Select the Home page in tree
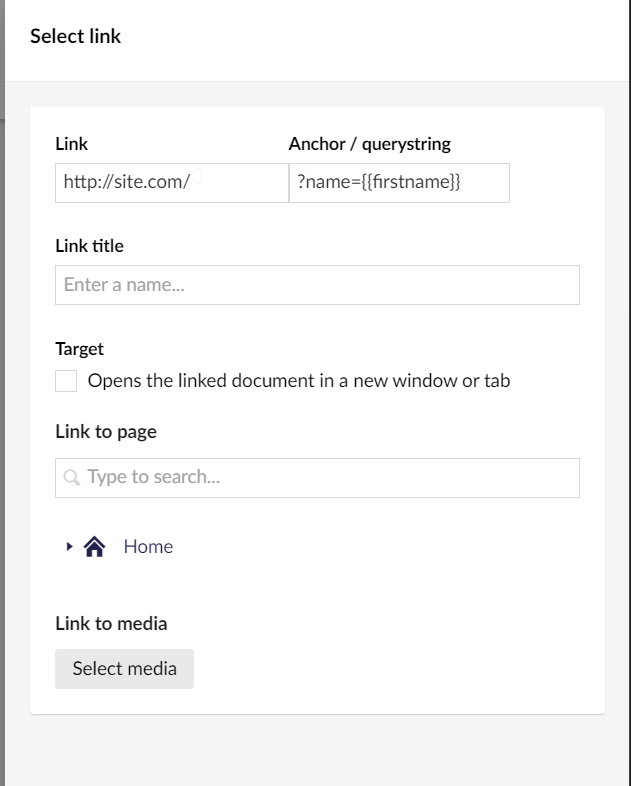Image resolution: width=631 pixels, height=786 pixels. pos(148,546)
